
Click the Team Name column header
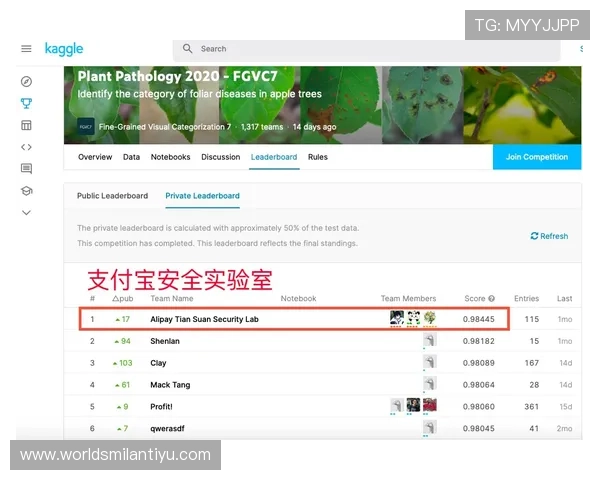tap(172, 299)
